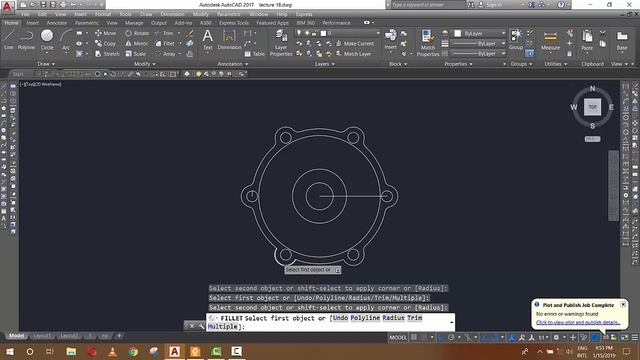Click Match Properties

(x=428, y=43)
